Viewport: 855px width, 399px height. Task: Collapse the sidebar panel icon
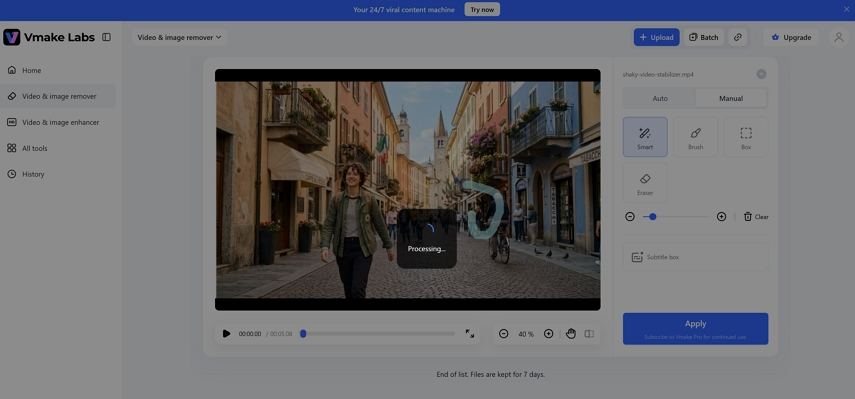[106, 37]
